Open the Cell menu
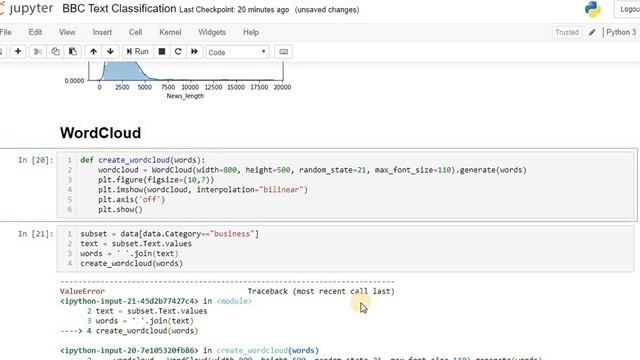The height and width of the screenshot is (360, 640). coord(136,32)
